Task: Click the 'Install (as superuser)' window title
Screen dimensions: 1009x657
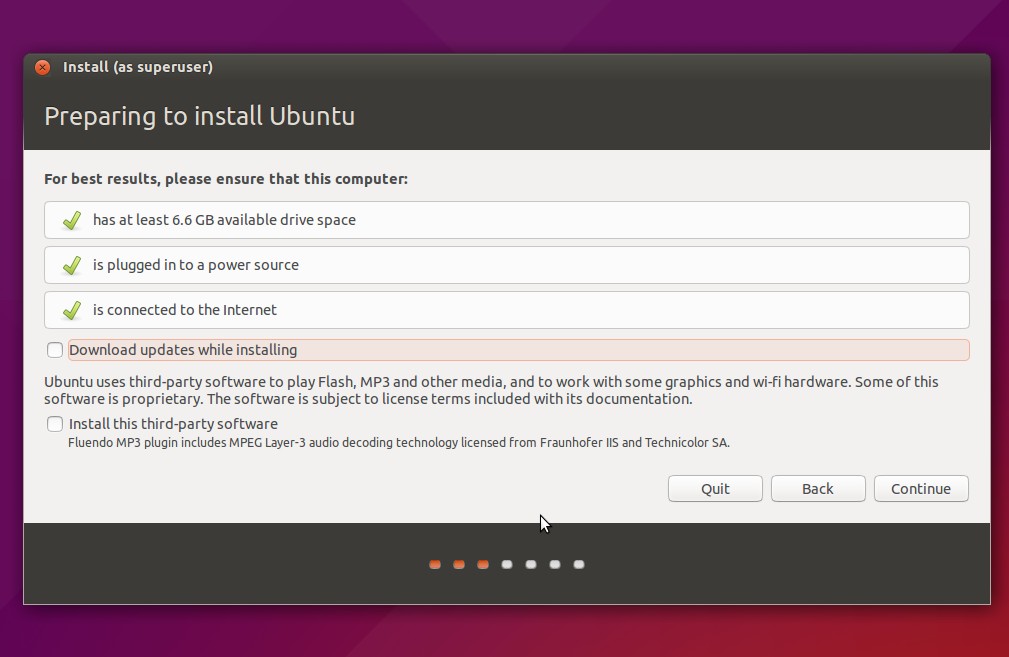Action: tap(138, 67)
